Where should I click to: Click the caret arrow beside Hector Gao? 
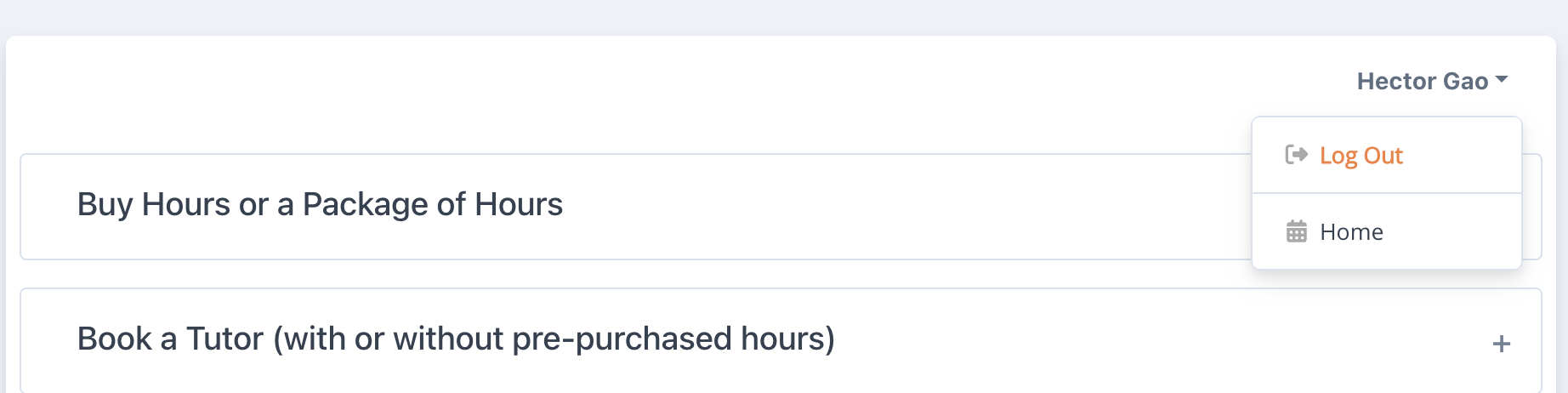1502,80
